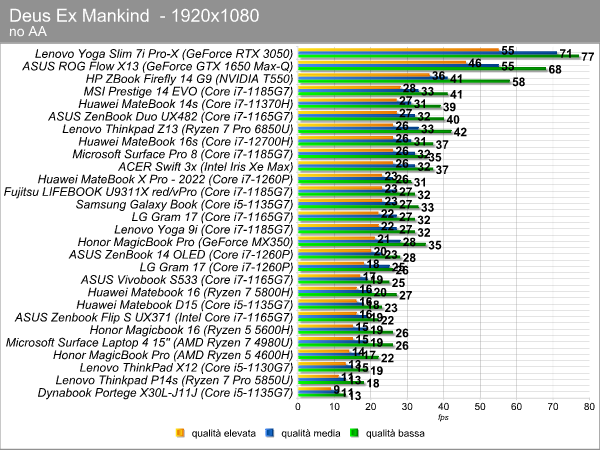Select the Huawei MateBook X Pro - 2022 label
The width and height of the screenshot is (600, 450).
[x=165, y=179]
